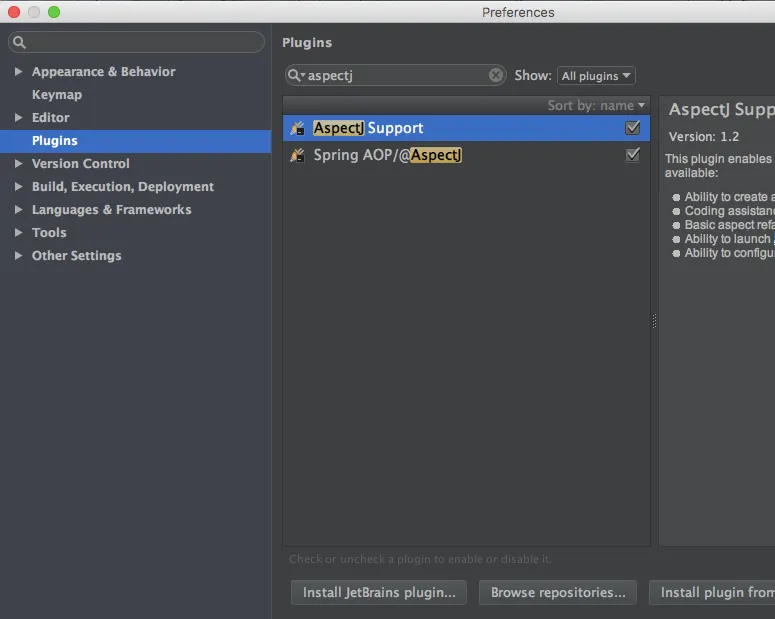
Task: Expand the Editor settings group
Action: pos(18,118)
